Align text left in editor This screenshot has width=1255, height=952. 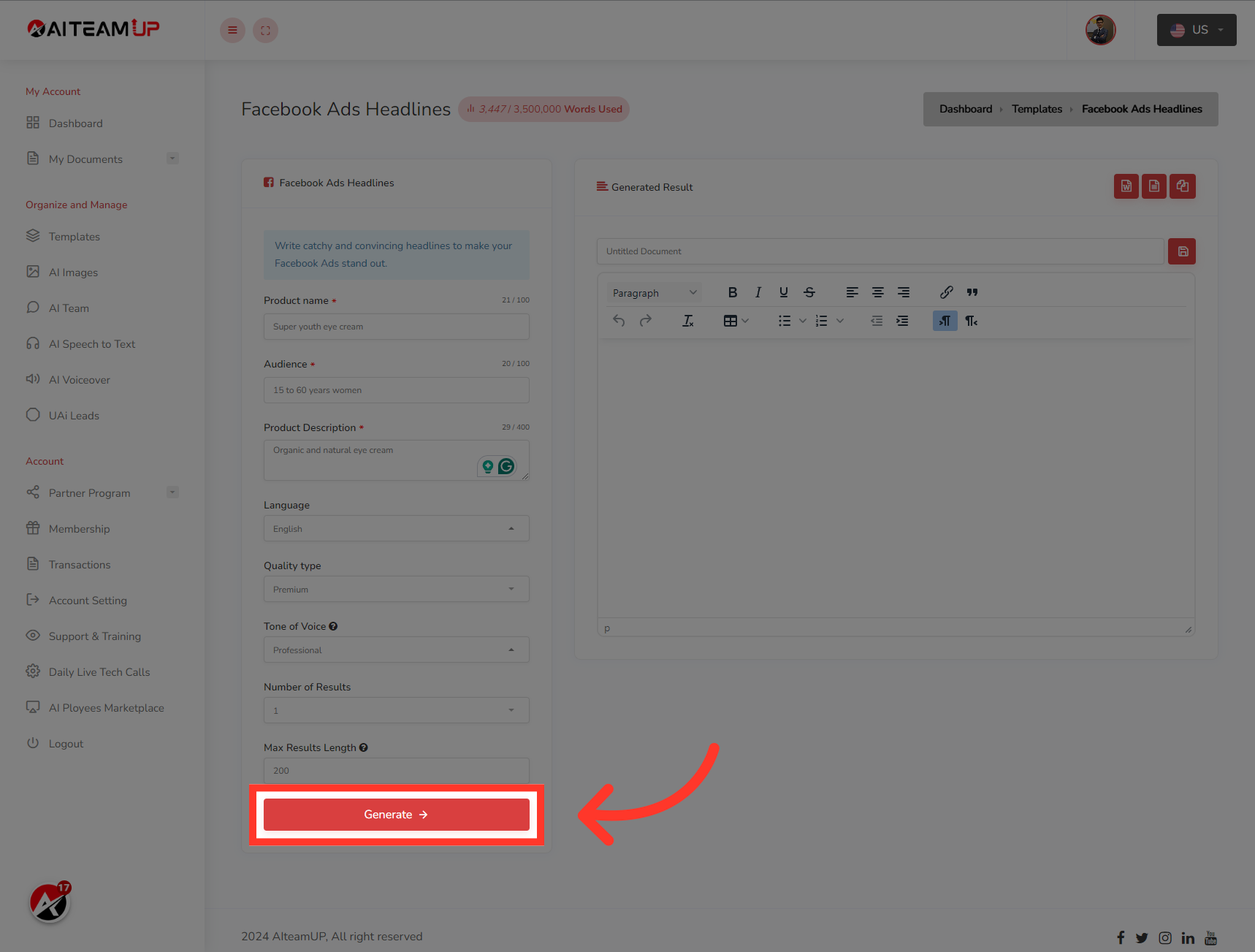(852, 292)
